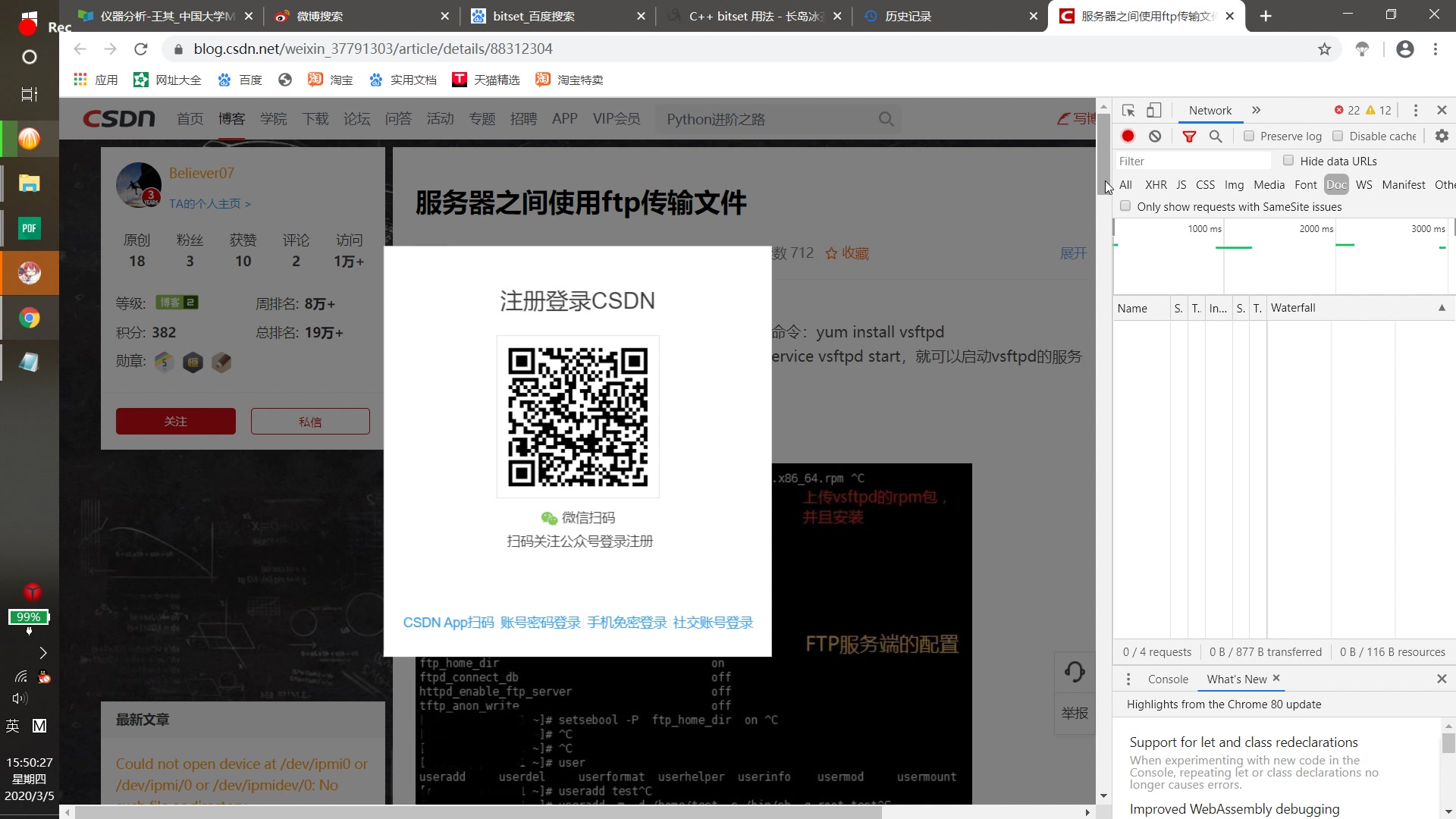Check Hide data URLs option
The height and width of the screenshot is (819, 1456).
pos(1288,160)
